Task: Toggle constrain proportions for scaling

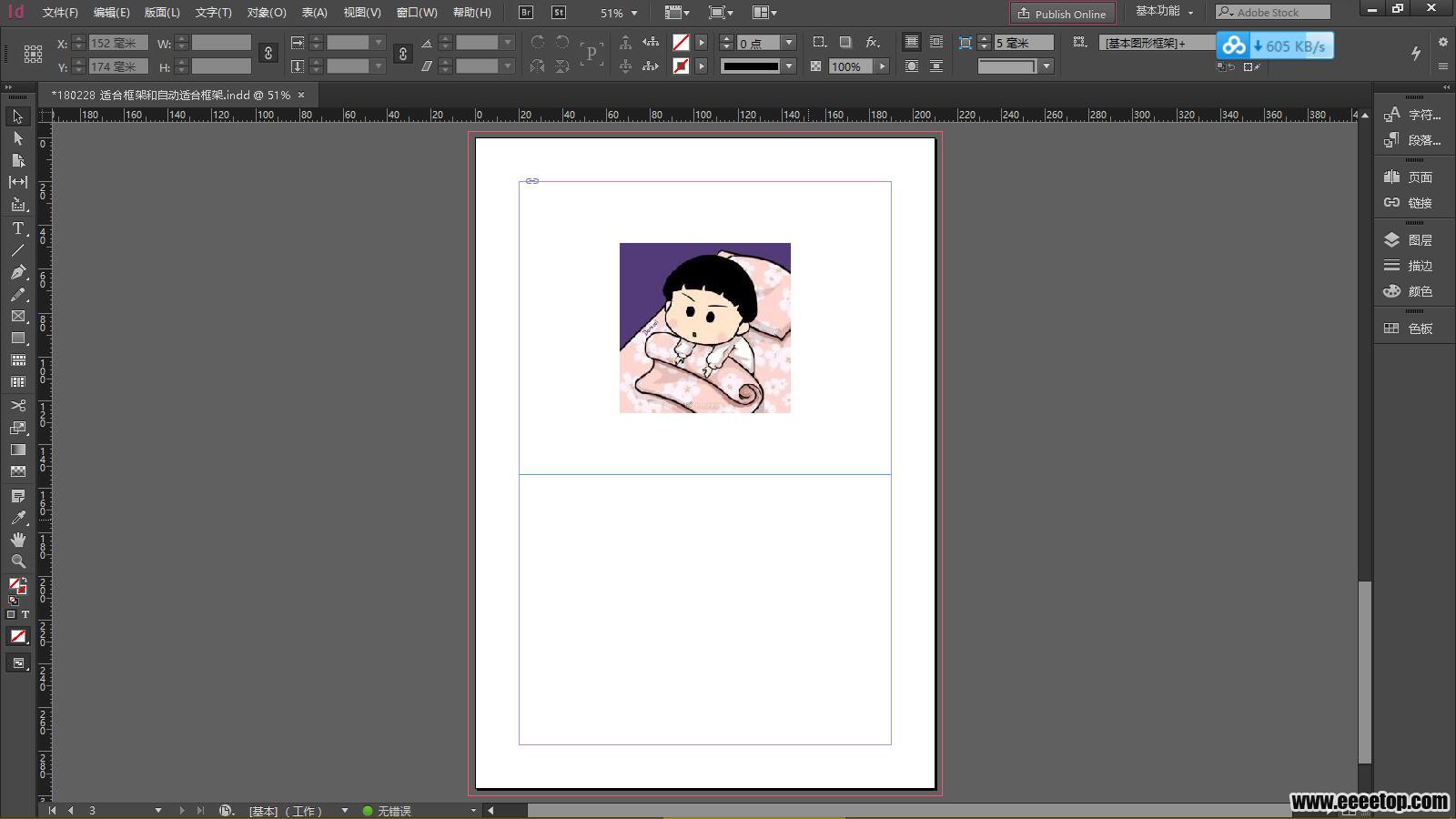Action: (x=403, y=54)
